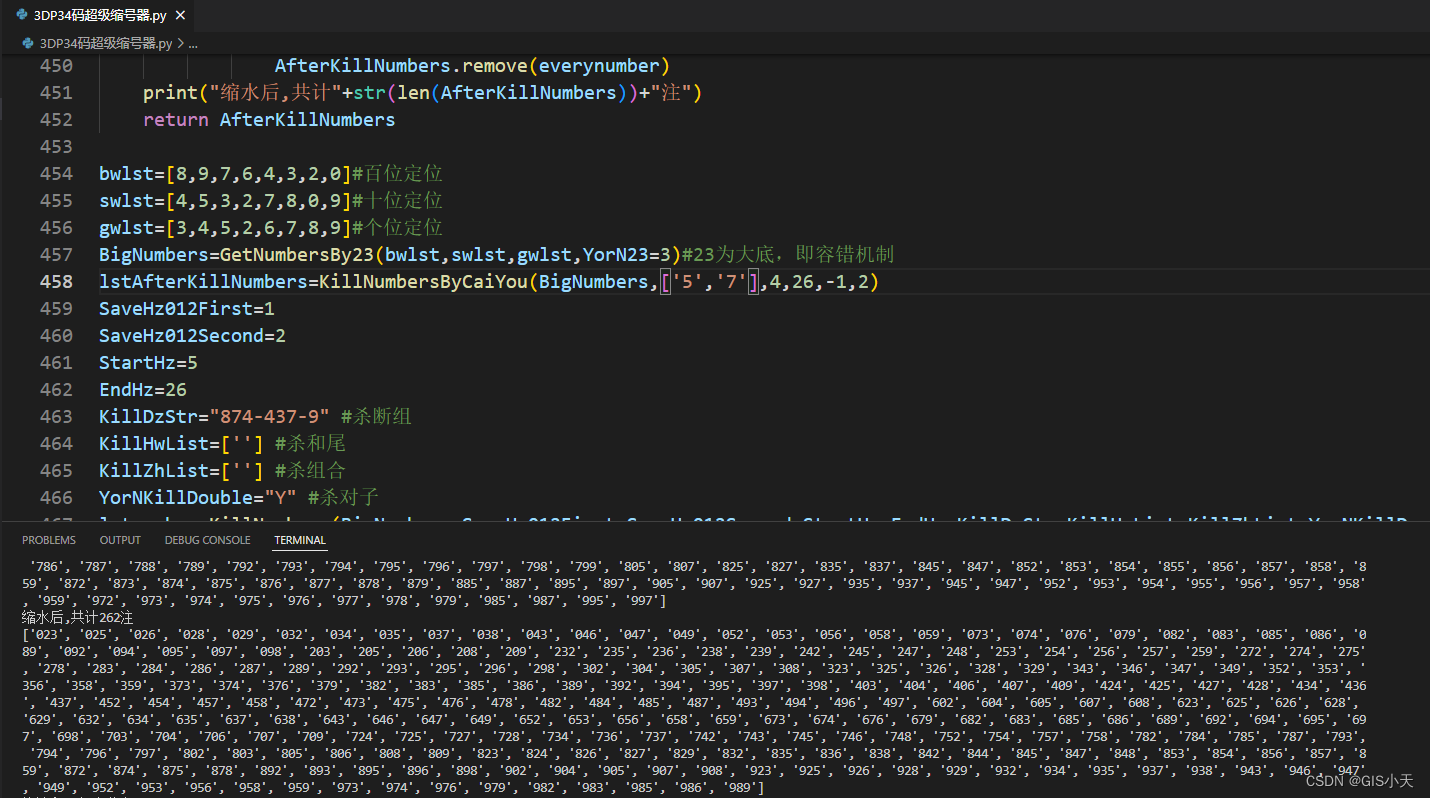Click the lstAfterKillNumbers variable on line 458

(203, 282)
